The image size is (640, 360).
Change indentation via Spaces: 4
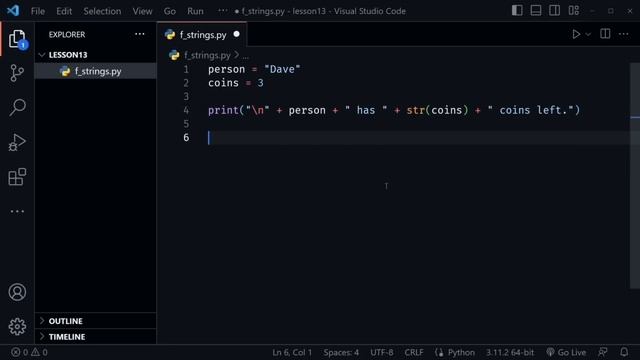[x=341, y=352]
